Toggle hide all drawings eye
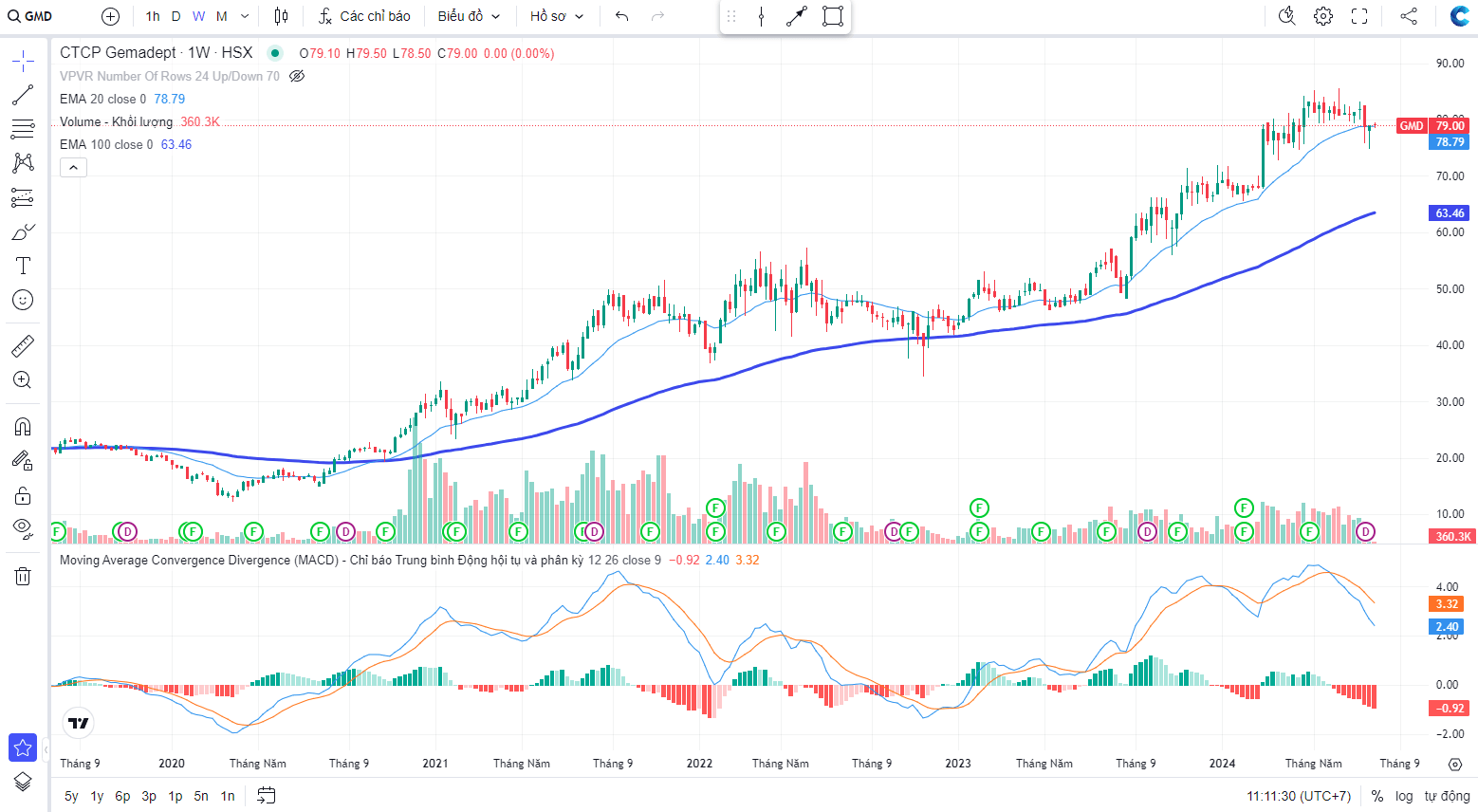Image resolution: width=1478 pixels, height=812 pixels. 23,528
